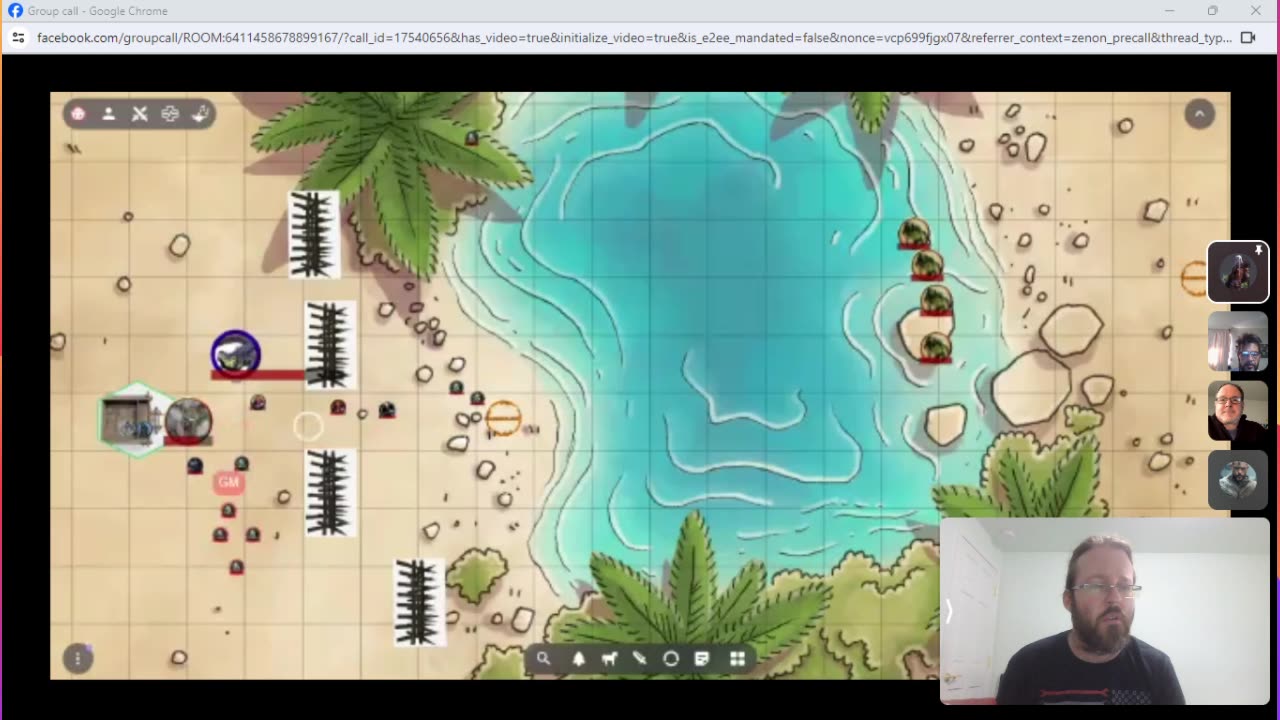Click the topmost green bush token
Screen dimensions: 1280x720
pos(913,233)
